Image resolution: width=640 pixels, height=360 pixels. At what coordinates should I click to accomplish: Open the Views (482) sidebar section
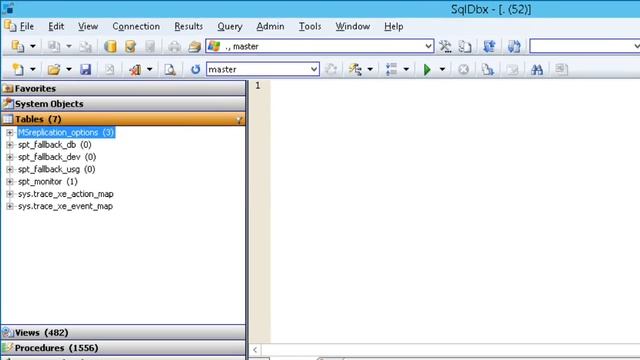click(x=123, y=333)
